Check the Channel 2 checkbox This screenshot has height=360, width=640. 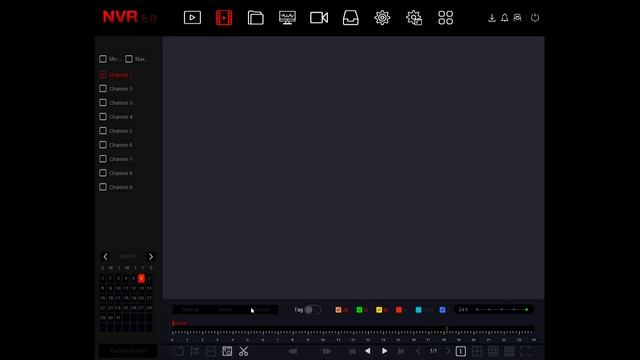[103, 89]
